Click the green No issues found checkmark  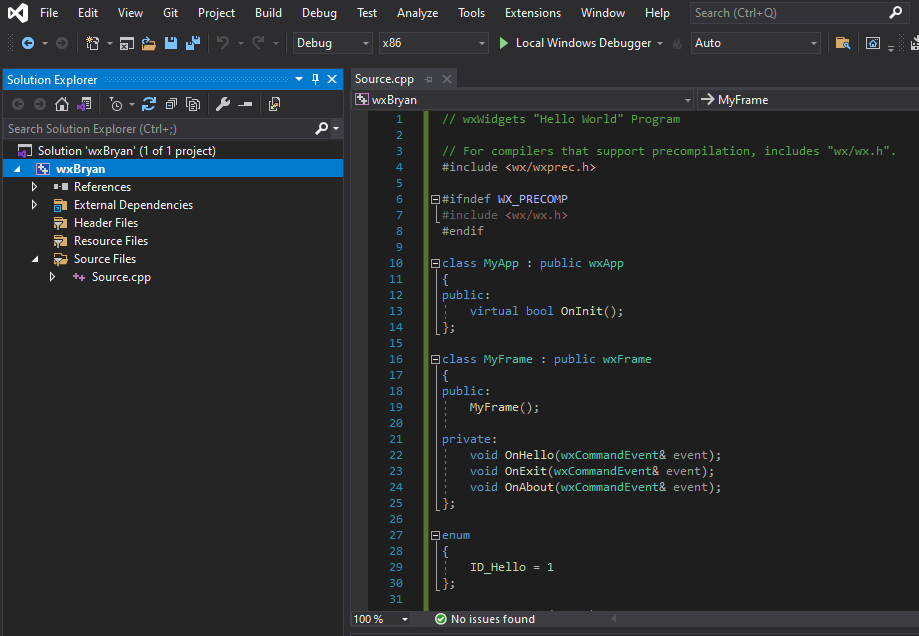point(441,618)
